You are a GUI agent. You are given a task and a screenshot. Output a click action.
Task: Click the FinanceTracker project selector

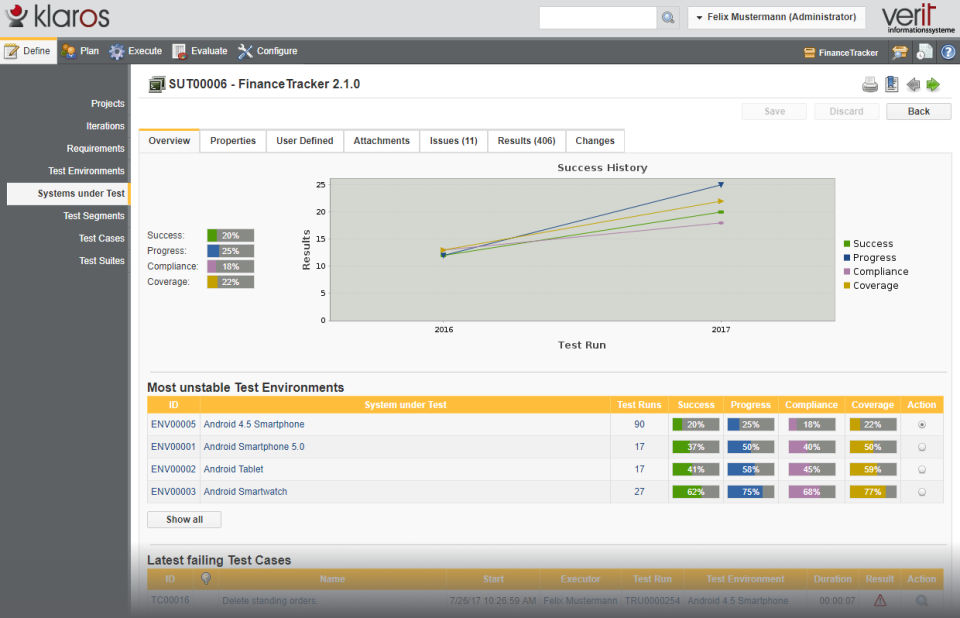tap(841, 53)
